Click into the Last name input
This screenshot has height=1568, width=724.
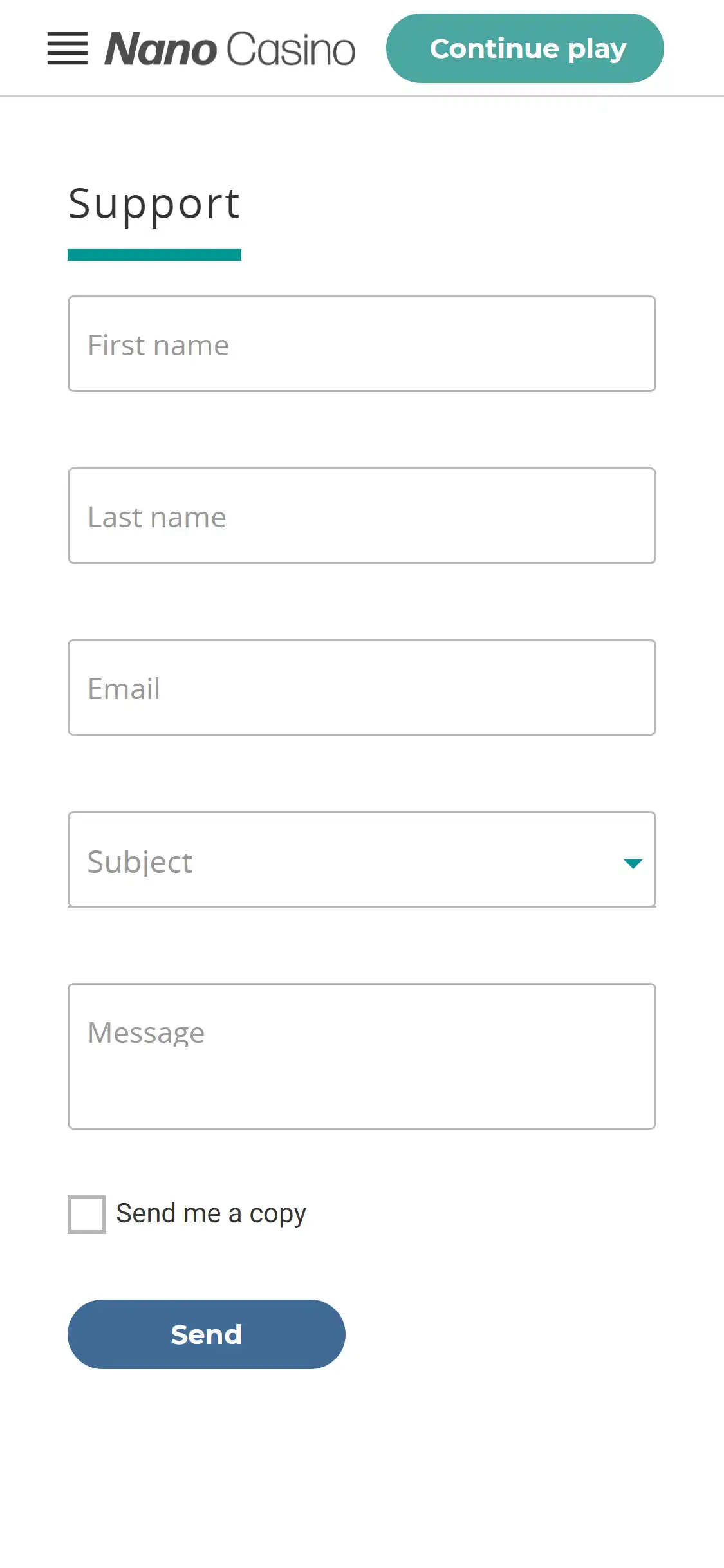[362, 516]
